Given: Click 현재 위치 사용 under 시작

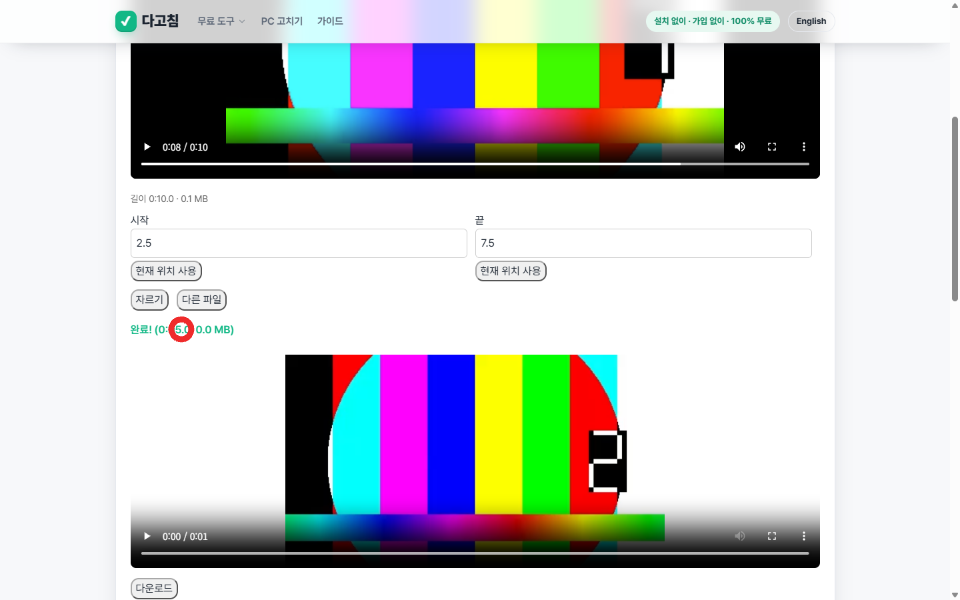Looking at the screenshot, I should click(166, 271).
